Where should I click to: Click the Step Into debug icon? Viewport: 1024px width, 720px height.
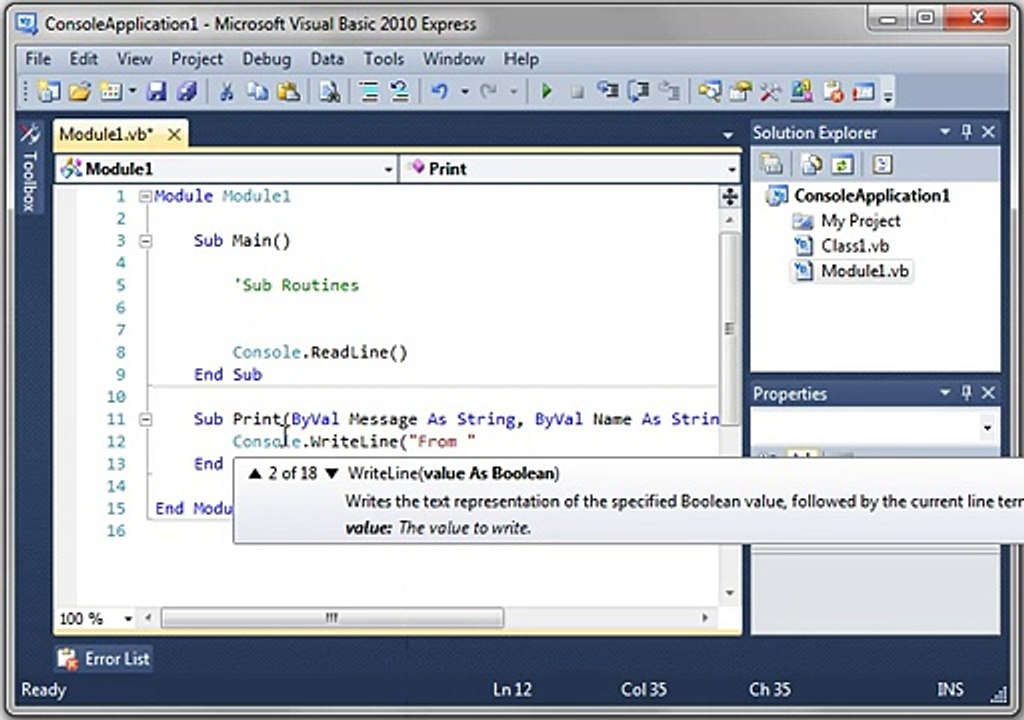608,91
